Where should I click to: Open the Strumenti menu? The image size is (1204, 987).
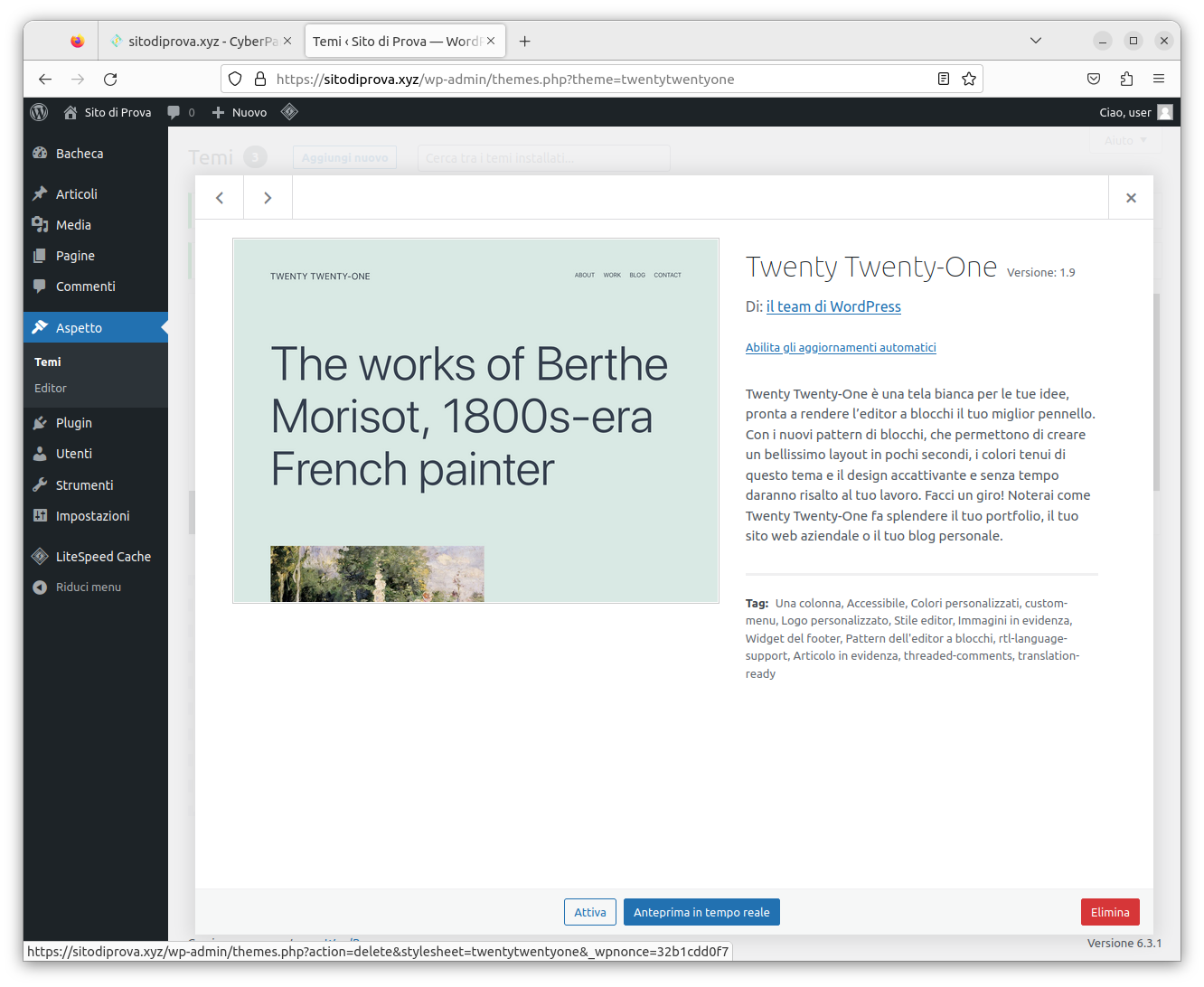click(96, 485)
